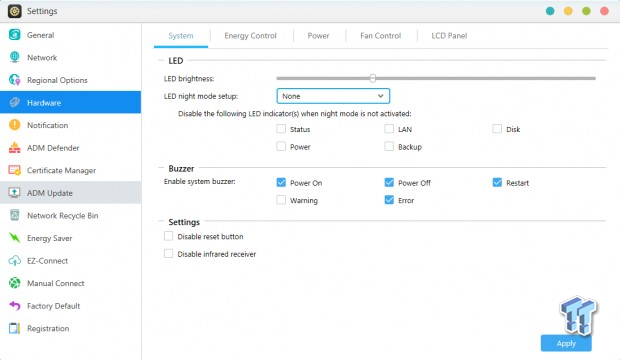The image size is (620, 360).
Task: Click the Hardware sidebar icon
Action: click(x=15, y=102)
